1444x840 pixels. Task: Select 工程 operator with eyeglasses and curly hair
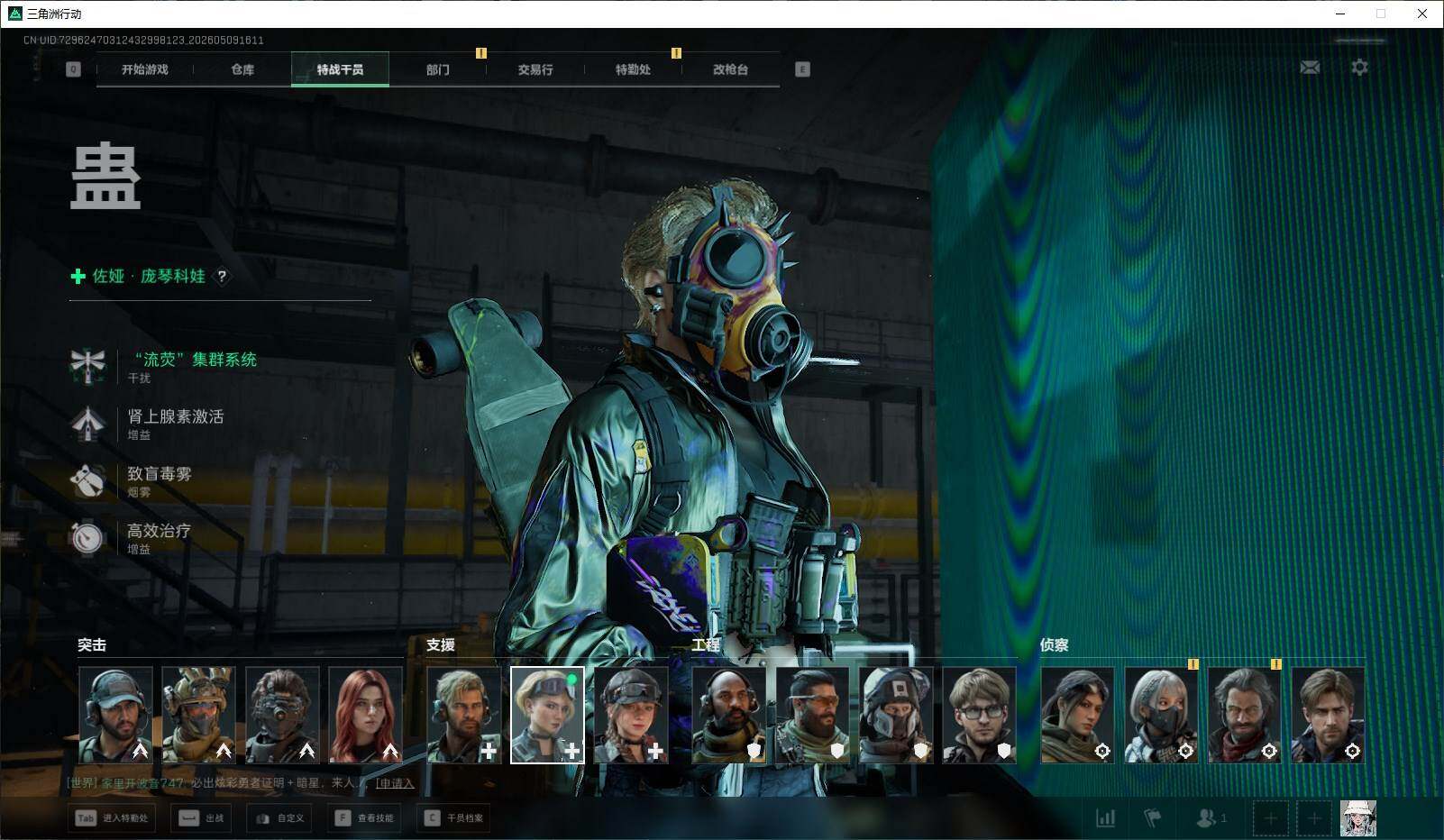979,715
